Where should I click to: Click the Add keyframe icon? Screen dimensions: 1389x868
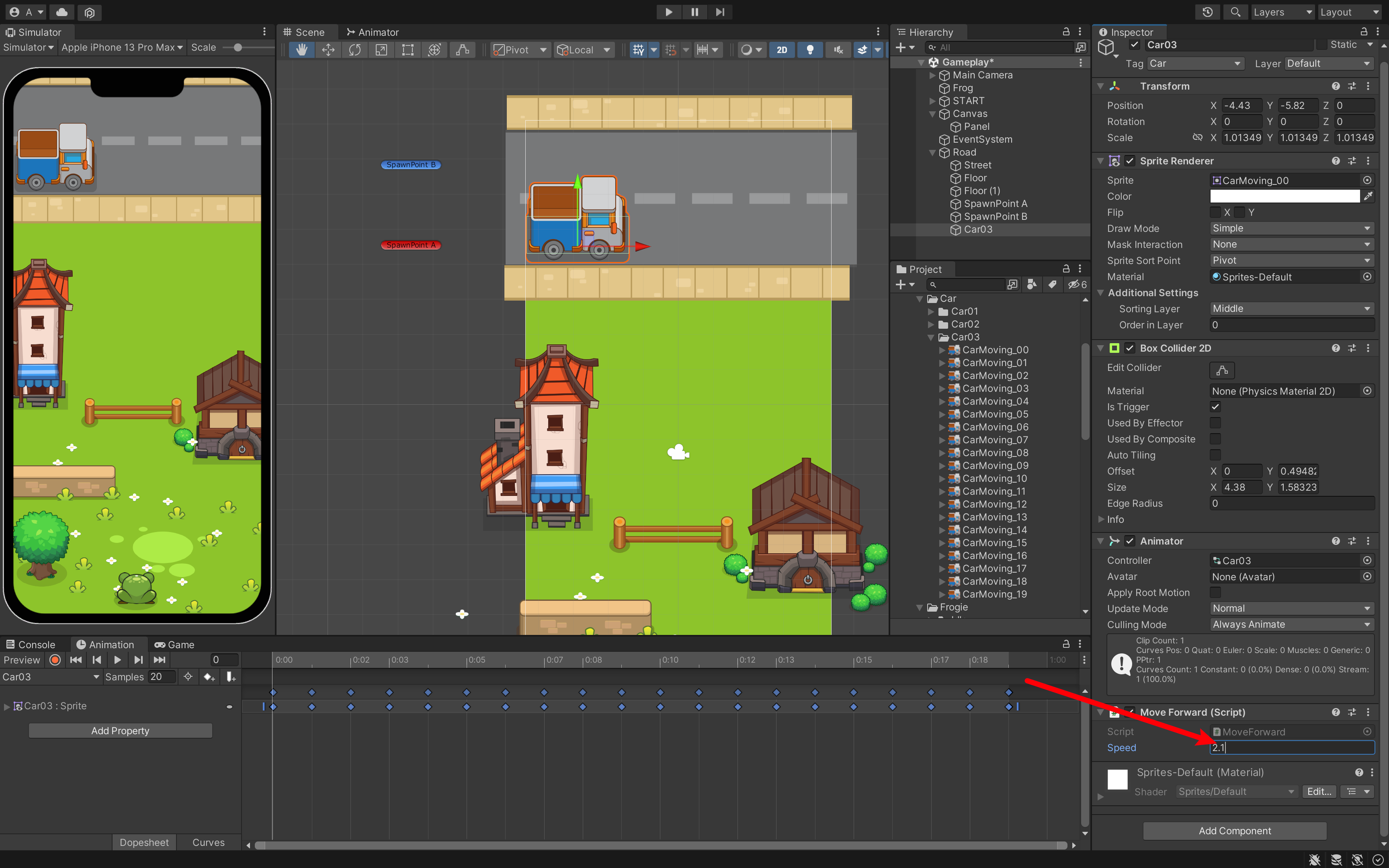(209, 677)
